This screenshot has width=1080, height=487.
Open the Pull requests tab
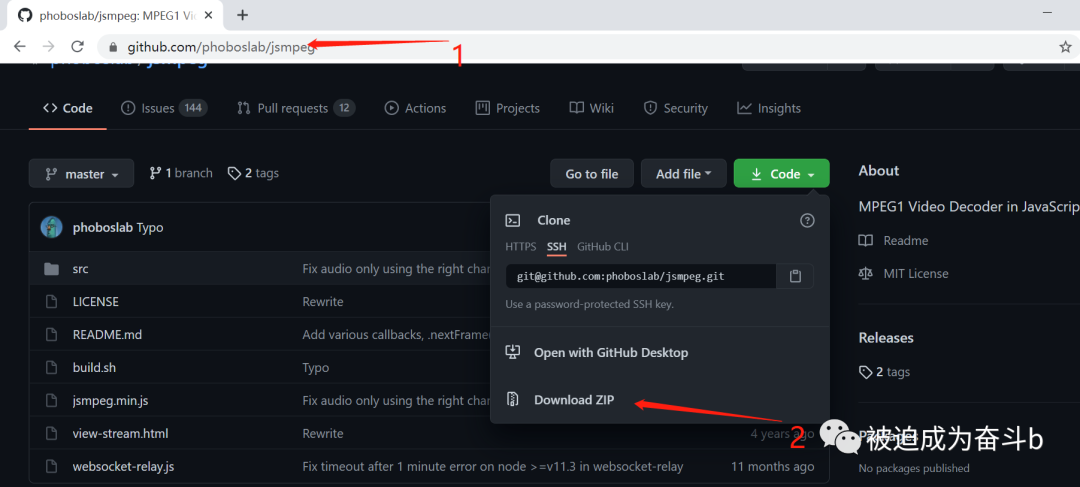pyautogui.click(x=295, y=108)
